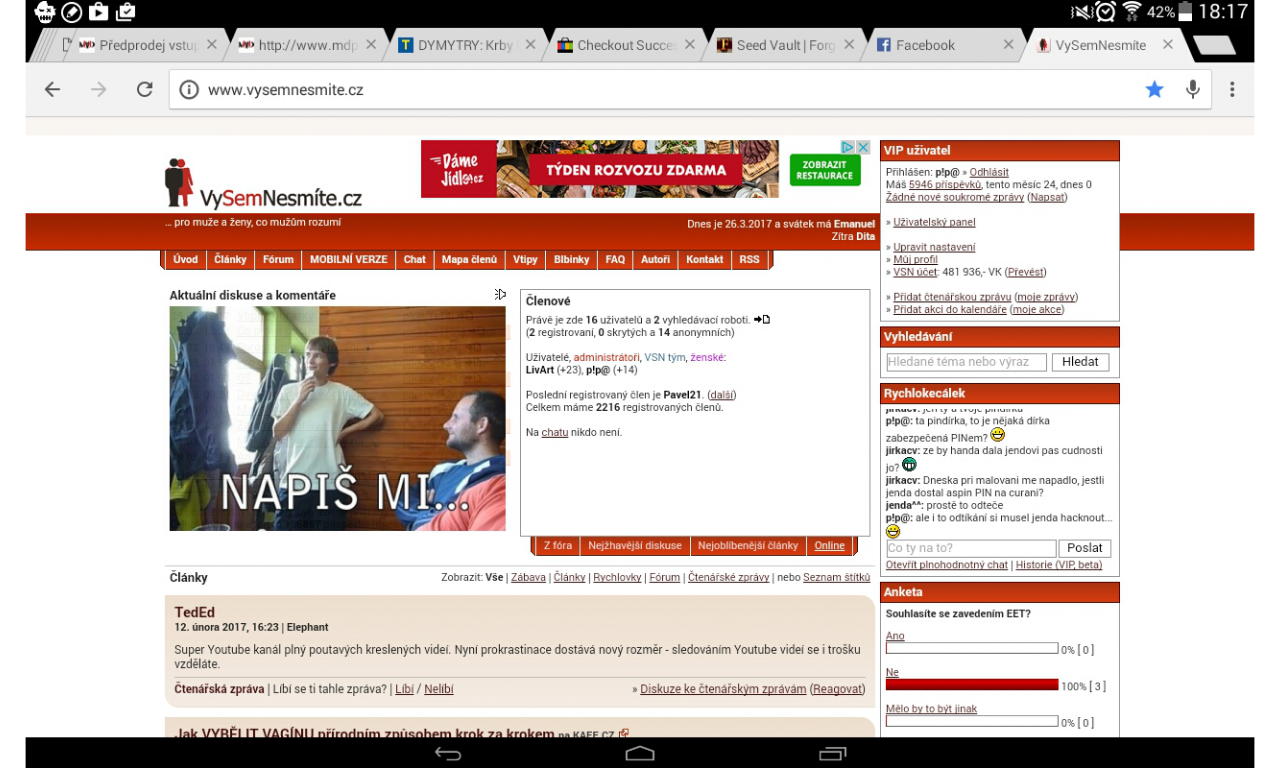Go back to the previous page
Viewport: 1280px width, 768px height.
[52, 90]
